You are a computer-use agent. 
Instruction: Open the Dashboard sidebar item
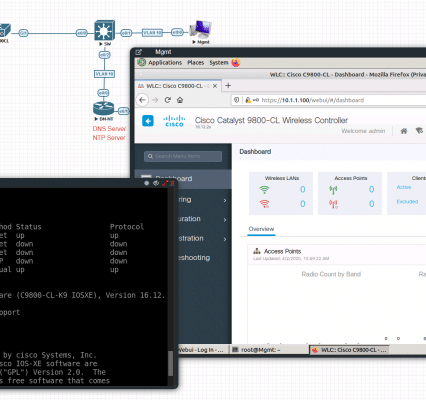click(x=183, y=179)
